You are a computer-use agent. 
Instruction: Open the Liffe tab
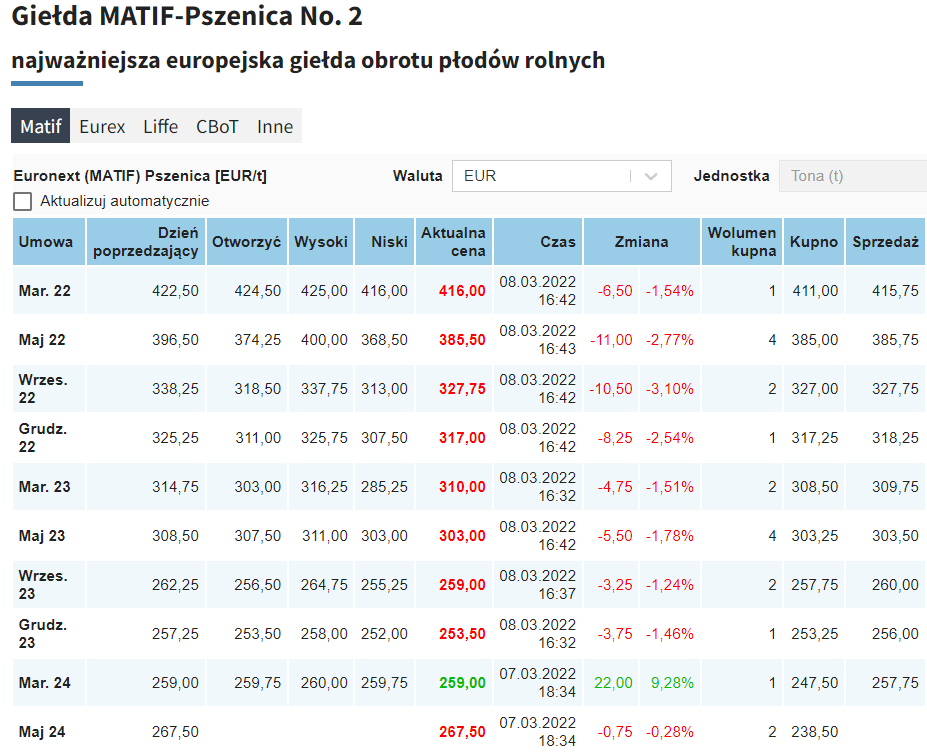click(160, 127)
